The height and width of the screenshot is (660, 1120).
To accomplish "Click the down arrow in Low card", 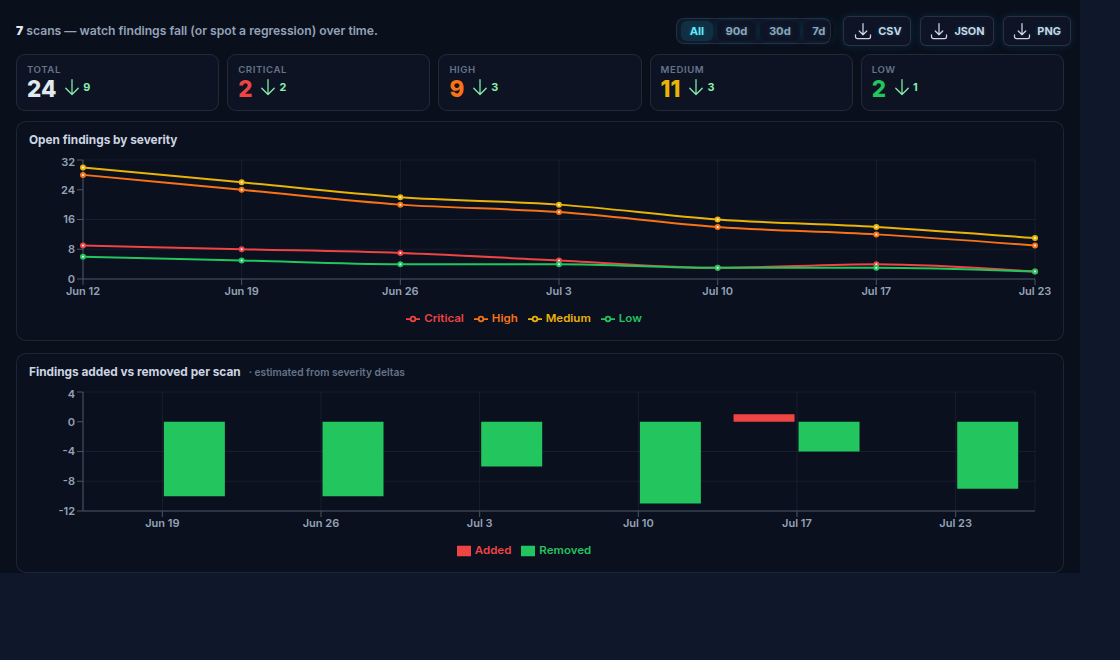I will coord(902,87).
